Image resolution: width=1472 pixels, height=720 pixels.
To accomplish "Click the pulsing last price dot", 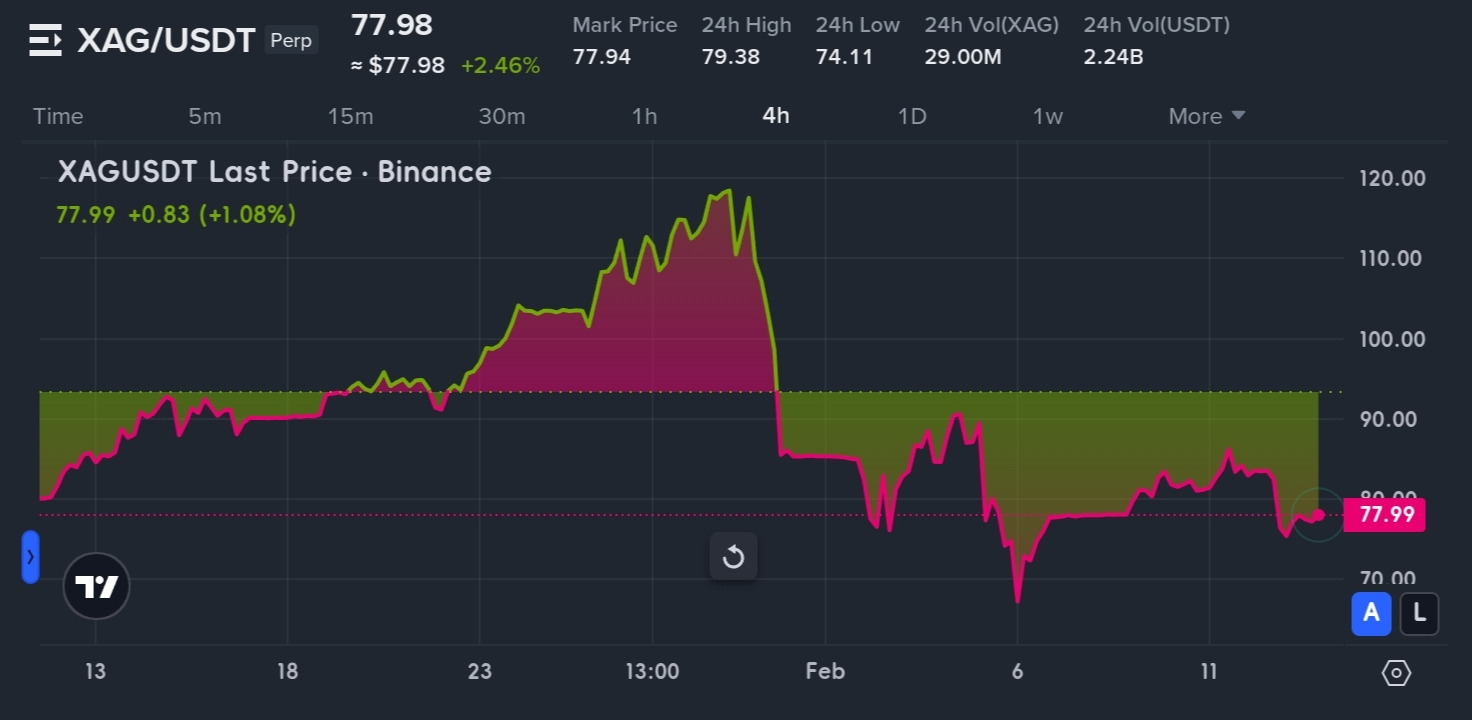I will [x=1318, y=515].
